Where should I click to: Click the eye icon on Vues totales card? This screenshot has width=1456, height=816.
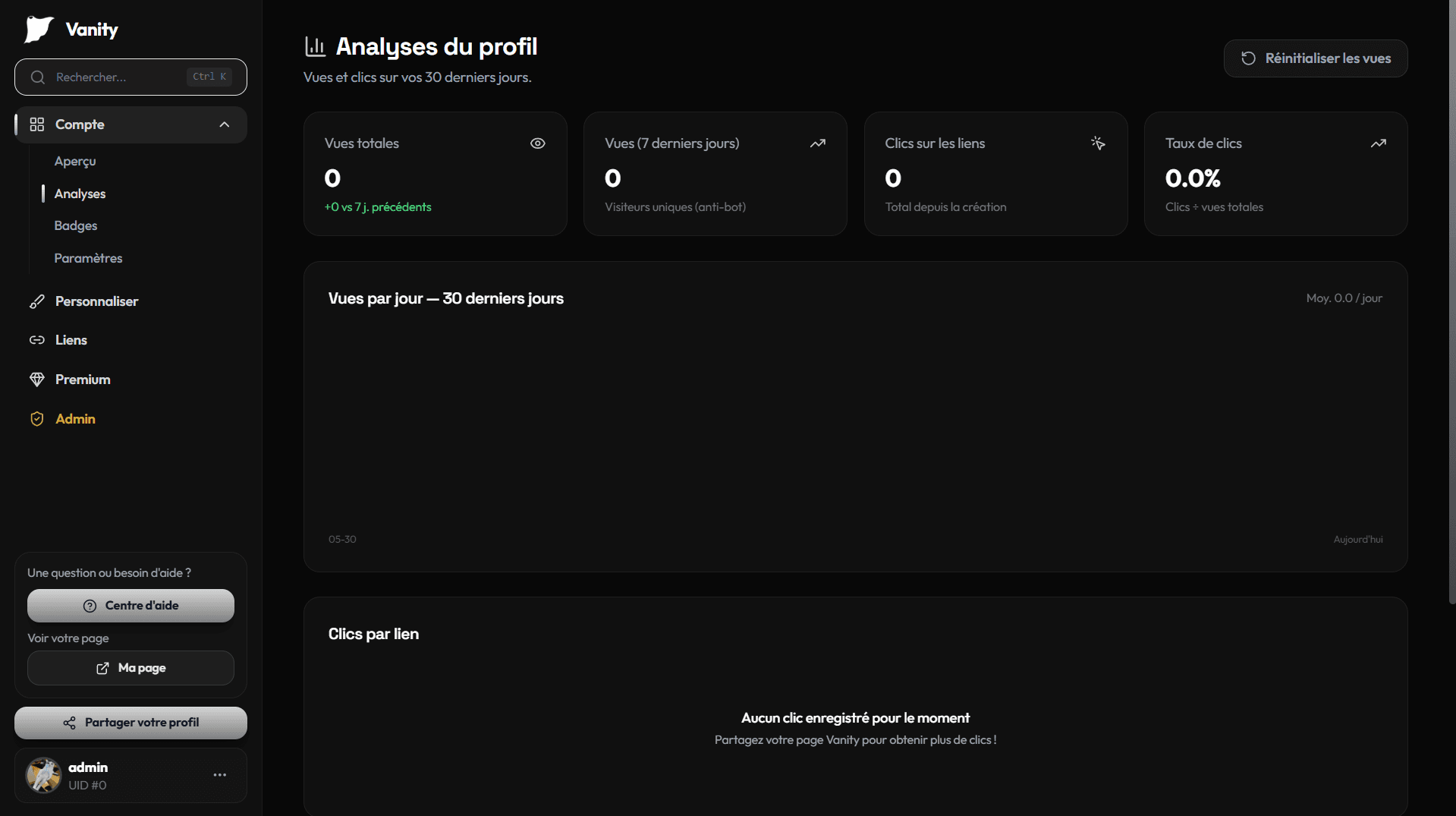538,143
